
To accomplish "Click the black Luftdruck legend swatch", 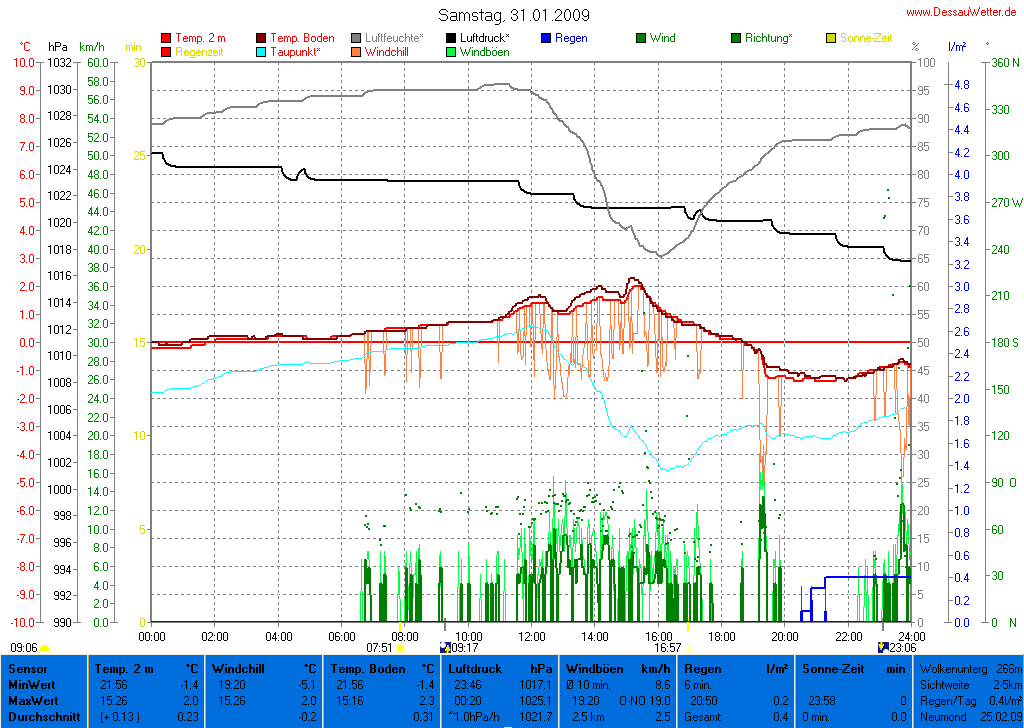I will [450, 38].
